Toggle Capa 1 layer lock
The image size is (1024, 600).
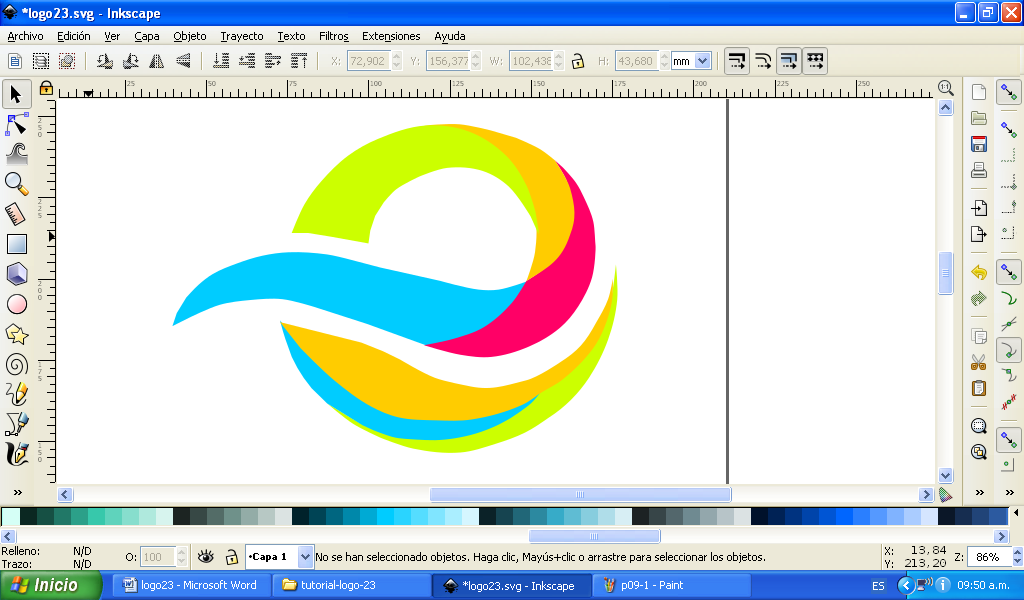231,557
